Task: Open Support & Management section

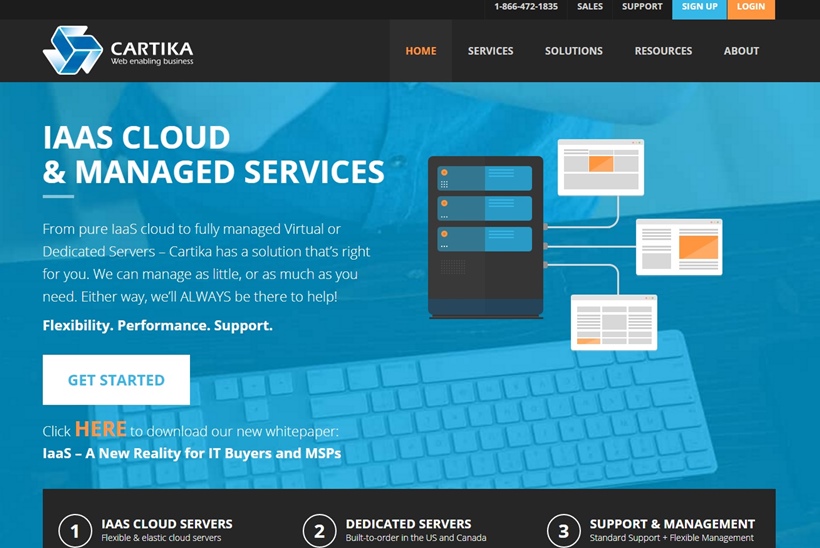Action: (672, 524)
